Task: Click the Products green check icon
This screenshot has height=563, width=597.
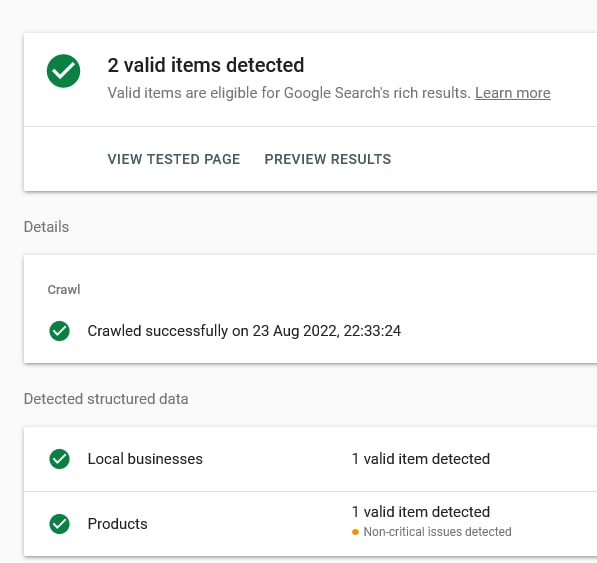Action: tap(59, 524)
